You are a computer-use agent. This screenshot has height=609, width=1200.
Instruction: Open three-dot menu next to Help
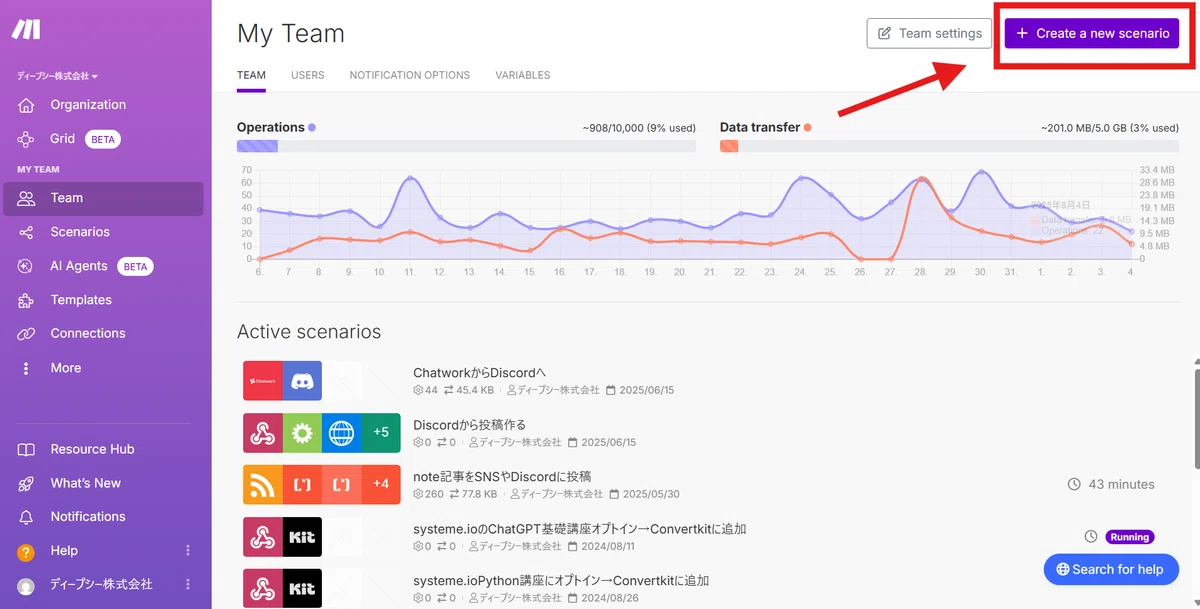pyautogui.click(x=188, y=551)
